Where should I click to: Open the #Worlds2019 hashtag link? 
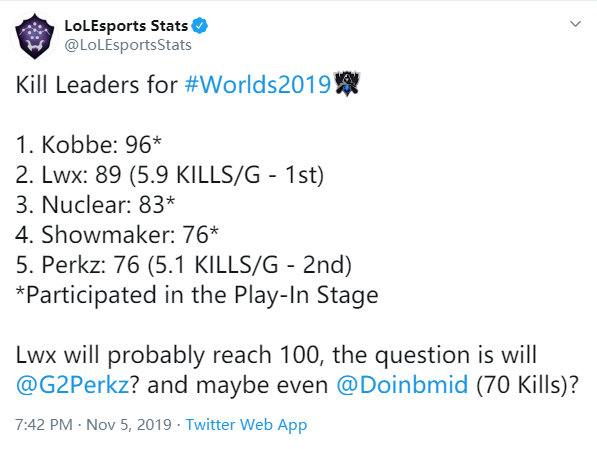(x=258, y=85)
